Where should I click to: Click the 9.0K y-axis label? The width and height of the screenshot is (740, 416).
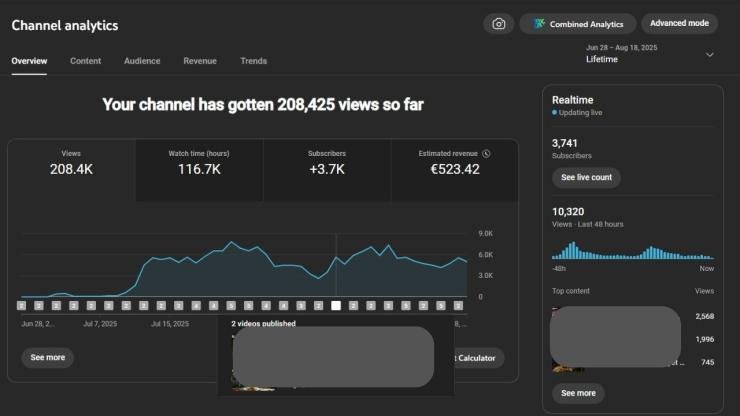(x=485, y=234)
